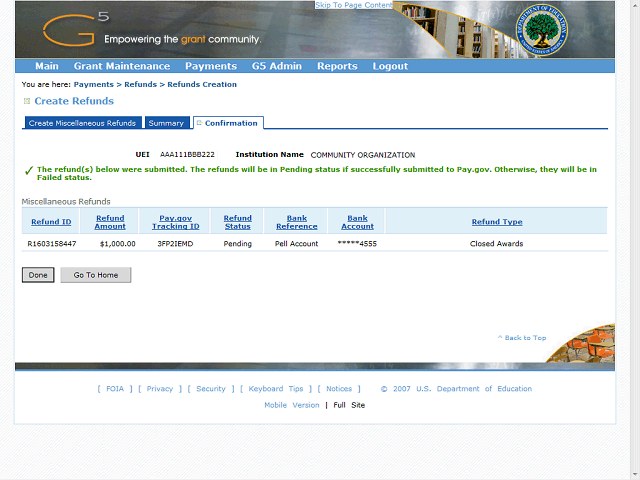Switch to the Summary tab
Screen dimensions: 640x480
(167, 123)
